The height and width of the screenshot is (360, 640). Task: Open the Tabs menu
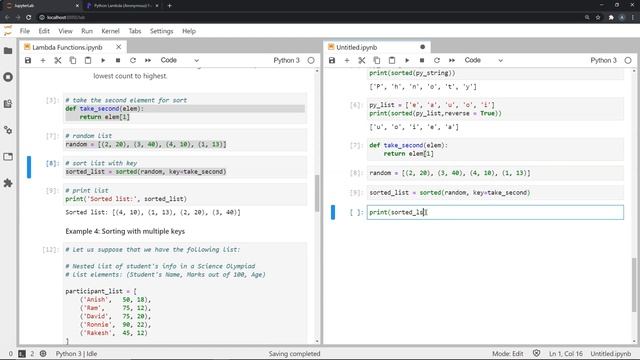[x=135, y=31]
